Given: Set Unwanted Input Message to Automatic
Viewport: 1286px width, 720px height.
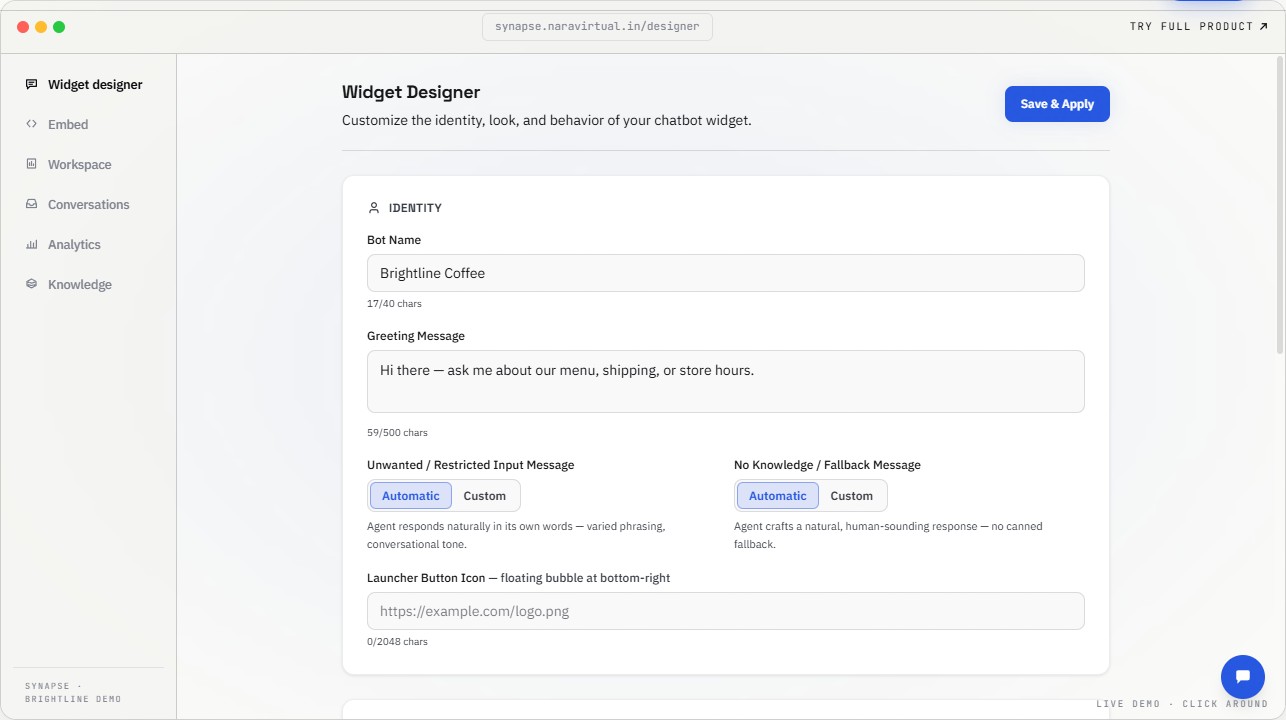Looking at the screenshot, I should 411,496.
